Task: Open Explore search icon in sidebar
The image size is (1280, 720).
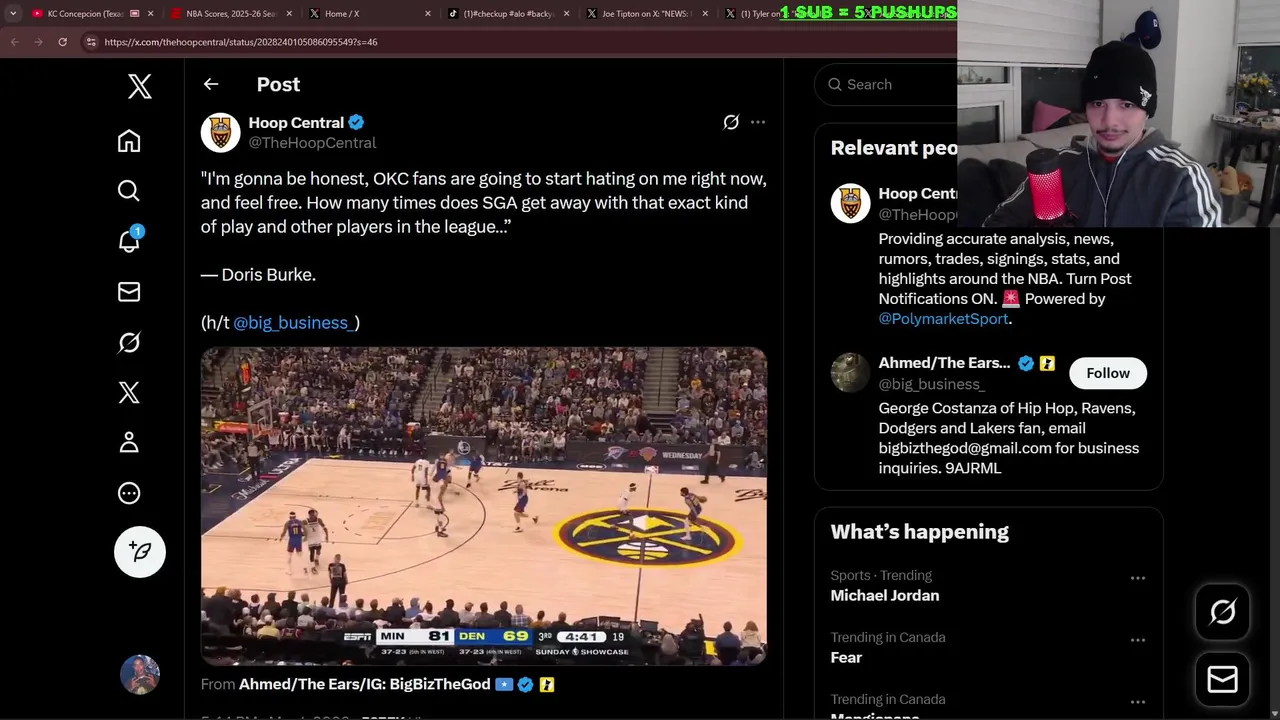Action: [129, 191]
